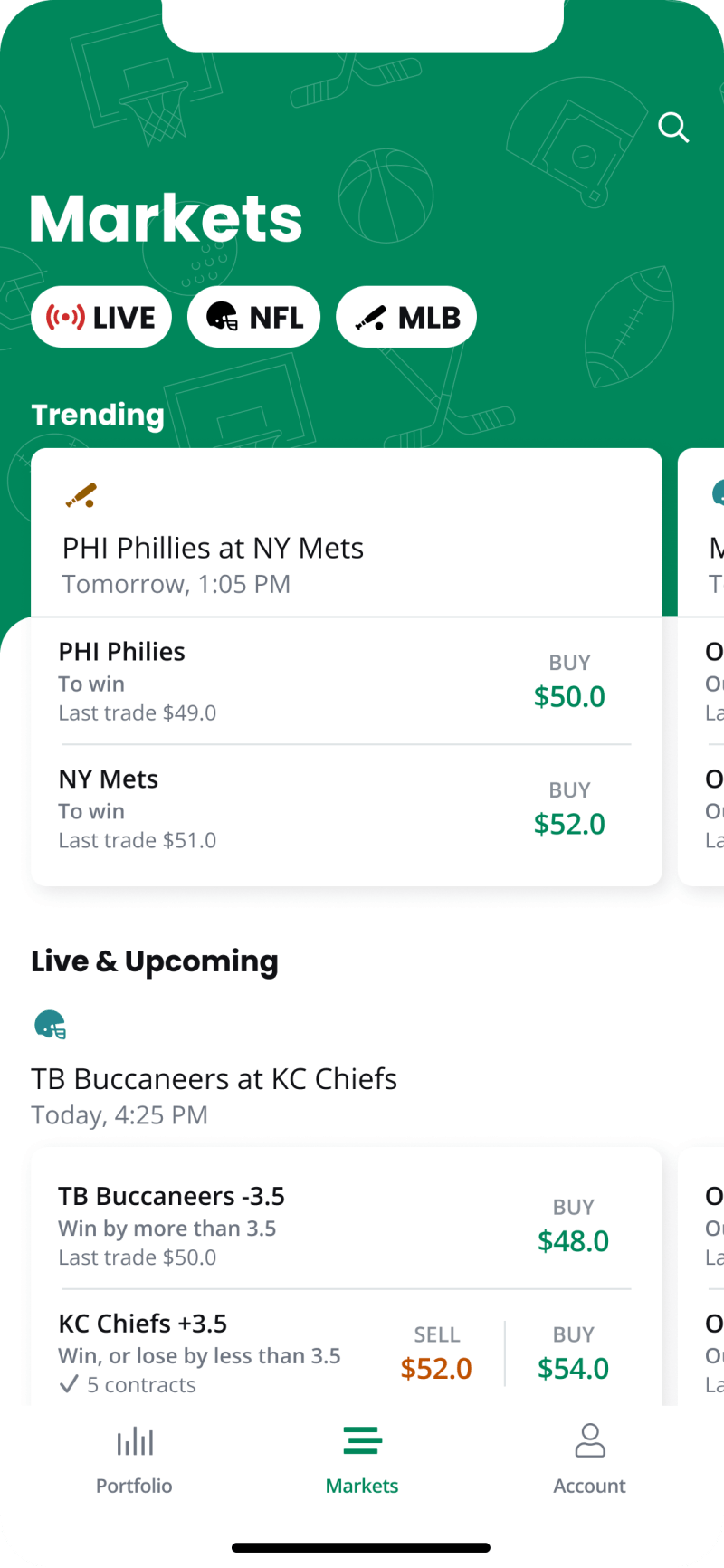Toggle the MLB filter chip

pyautogui.click(x=406, y=317)
